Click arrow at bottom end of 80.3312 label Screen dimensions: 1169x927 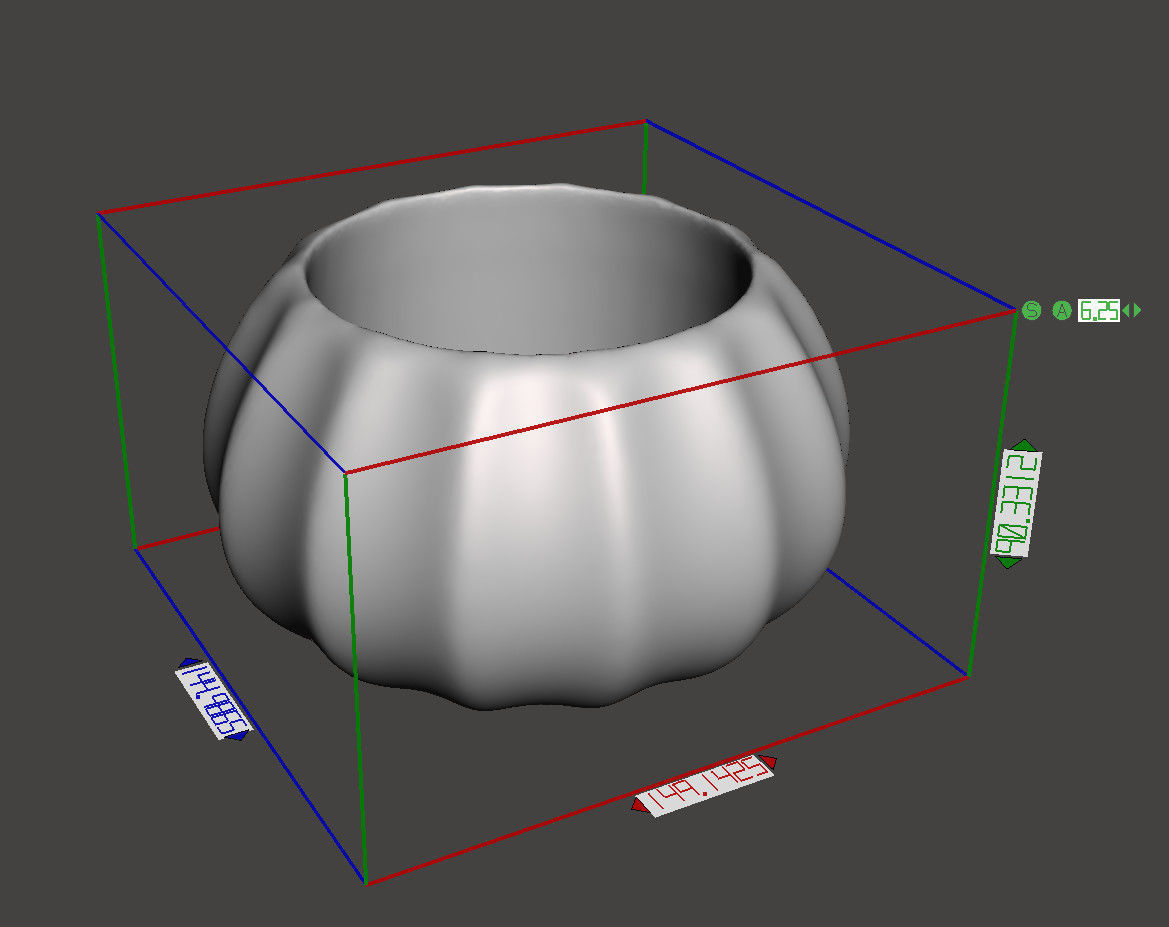point(1008,562)
